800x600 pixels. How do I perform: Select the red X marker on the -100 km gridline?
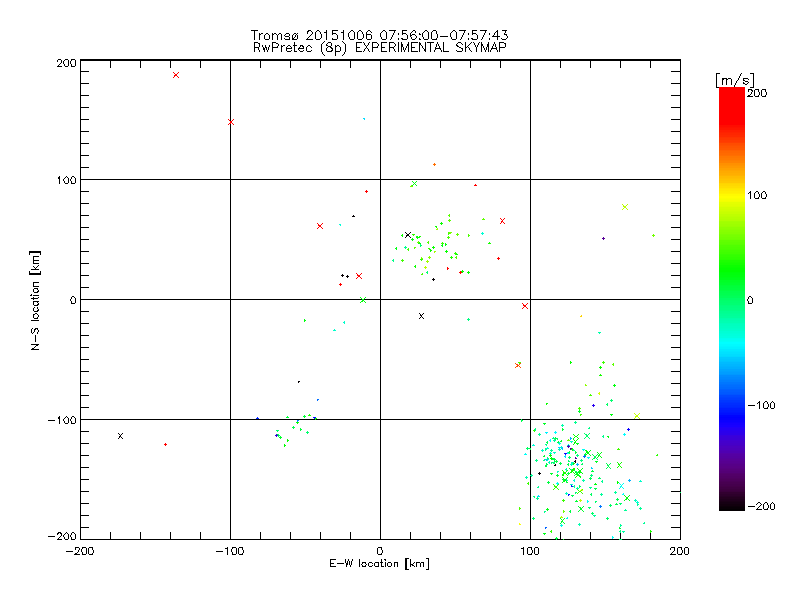[x=231, y=122]
